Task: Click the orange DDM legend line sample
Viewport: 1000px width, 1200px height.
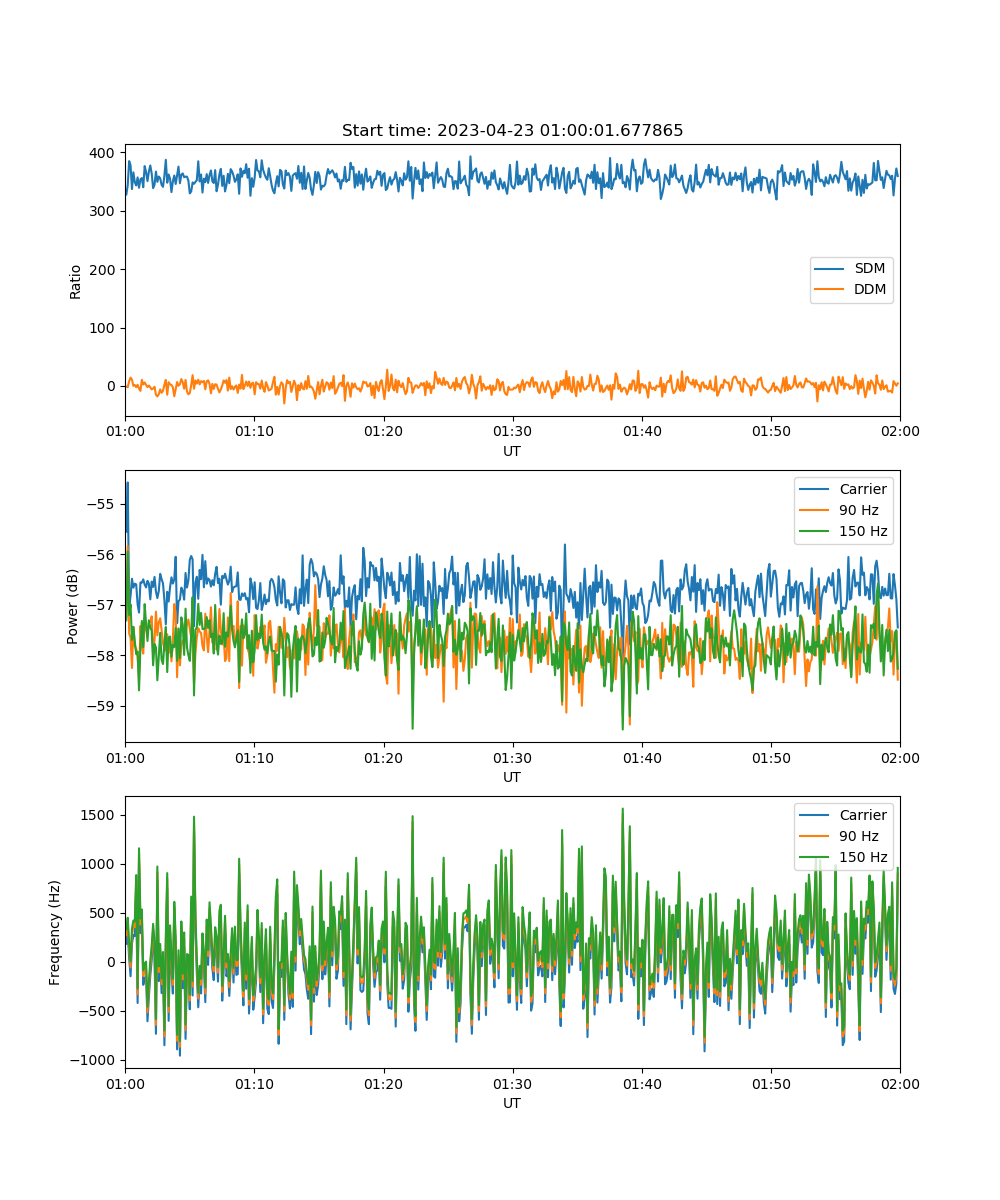Action: click(831, 290)
